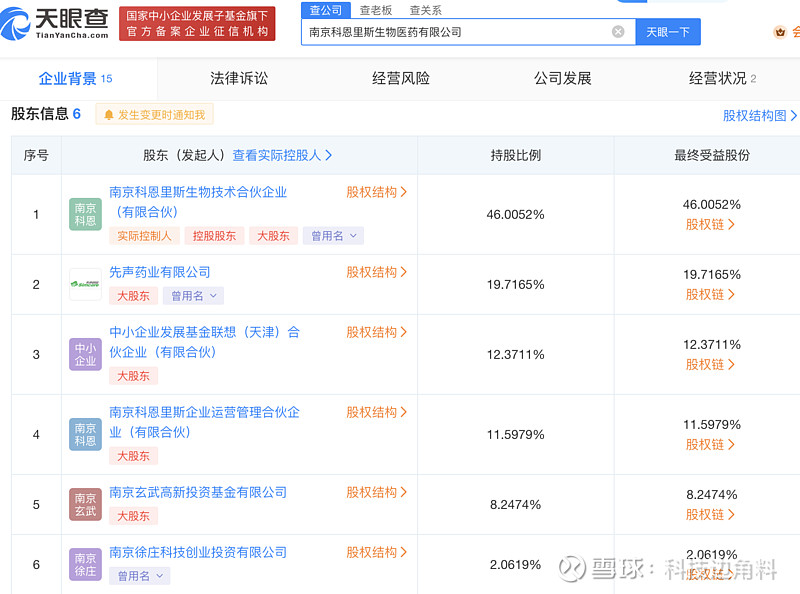Switch to 法律诉讼 tab
800x594 pixels.
click(x=239, y=79)
